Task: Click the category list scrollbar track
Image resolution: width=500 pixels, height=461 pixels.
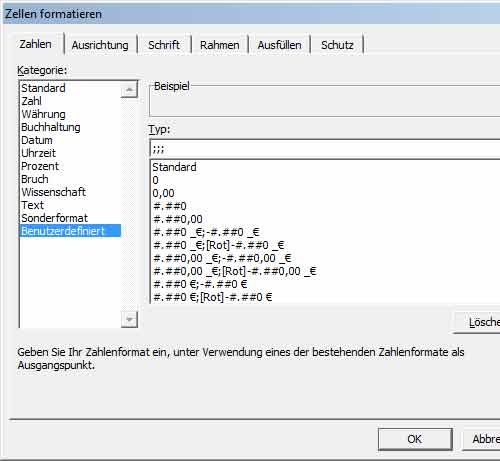Action: pyautogui.click(x=129, y=205)
